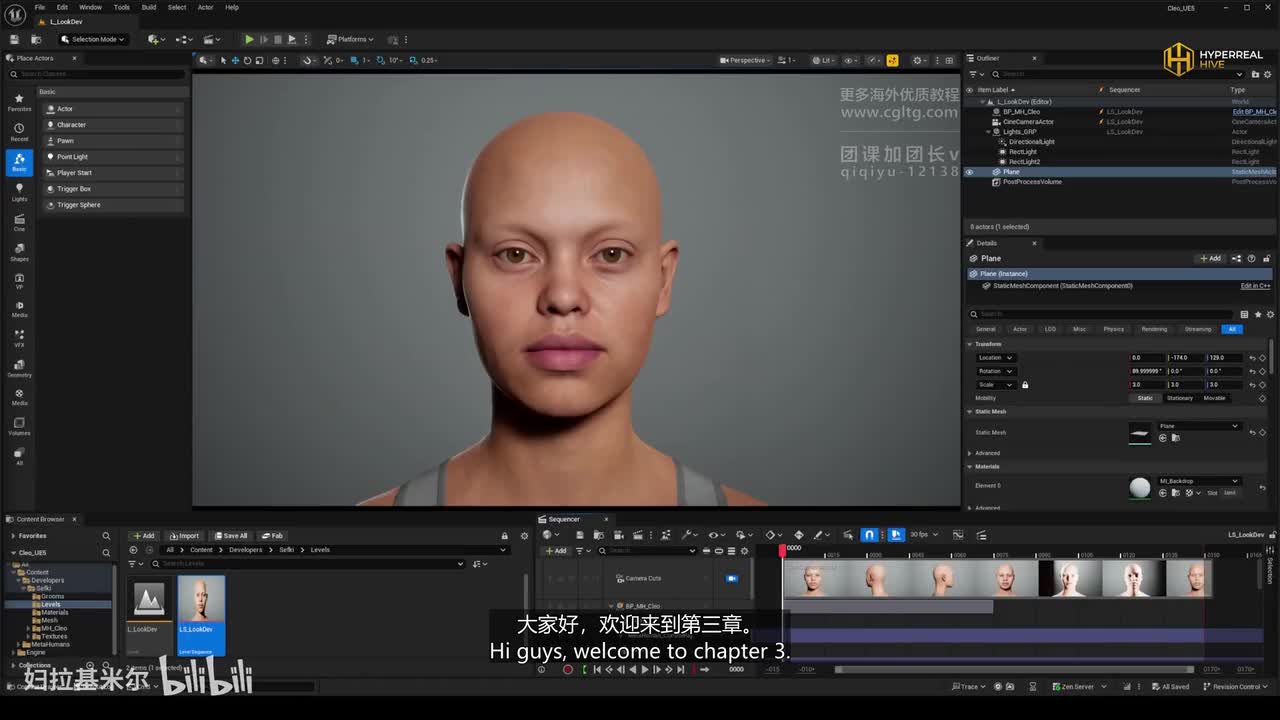Screen dimensions: 1280x720
Task: Open the Platforms dropdown
Action: point(350,39)
